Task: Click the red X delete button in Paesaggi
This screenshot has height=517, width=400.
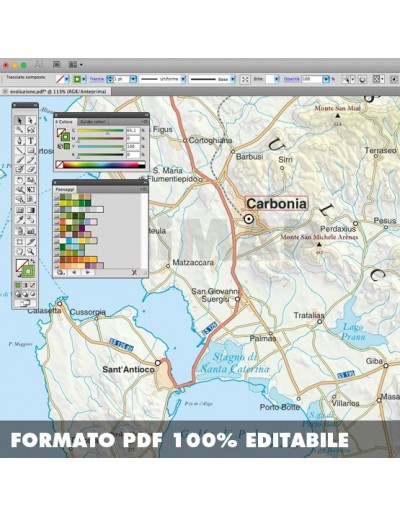Action: [x=134, y=272]
